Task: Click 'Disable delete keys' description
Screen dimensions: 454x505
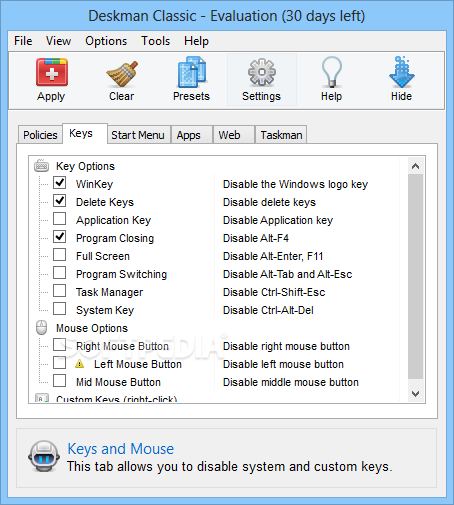Action: coord(269,202)
